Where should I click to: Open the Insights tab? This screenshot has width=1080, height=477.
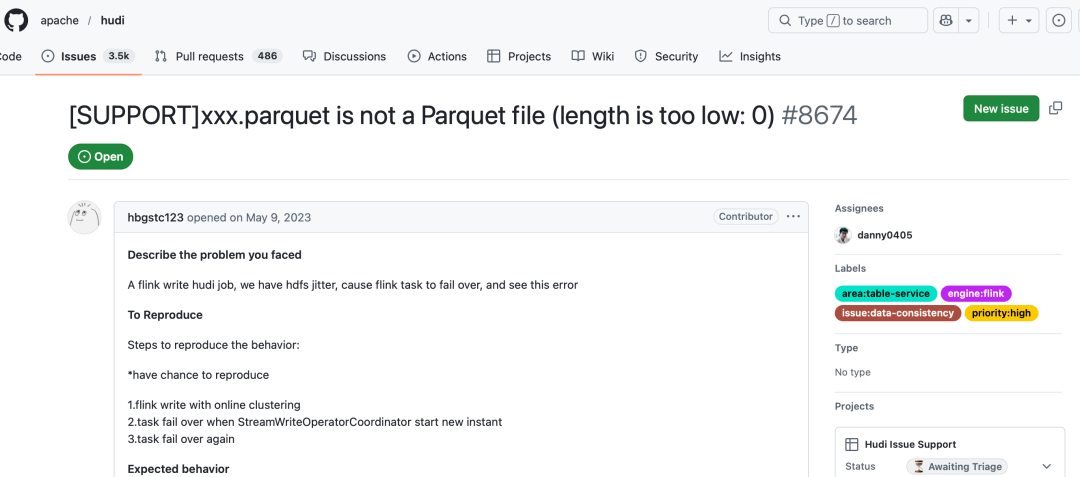749,56
